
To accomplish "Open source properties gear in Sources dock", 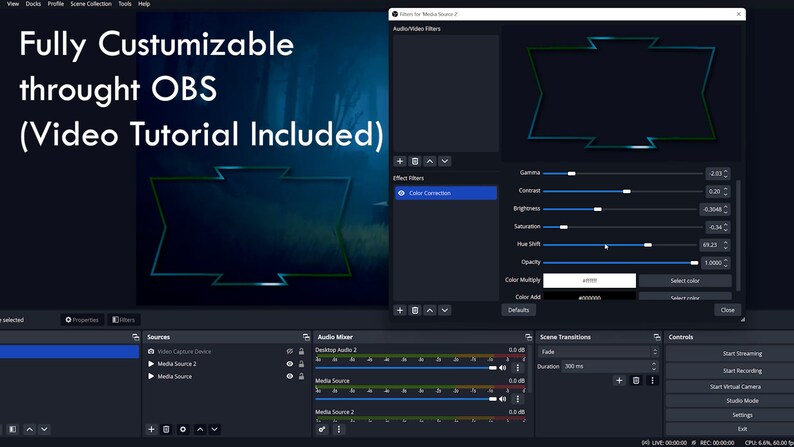I will tap(183, 429).
